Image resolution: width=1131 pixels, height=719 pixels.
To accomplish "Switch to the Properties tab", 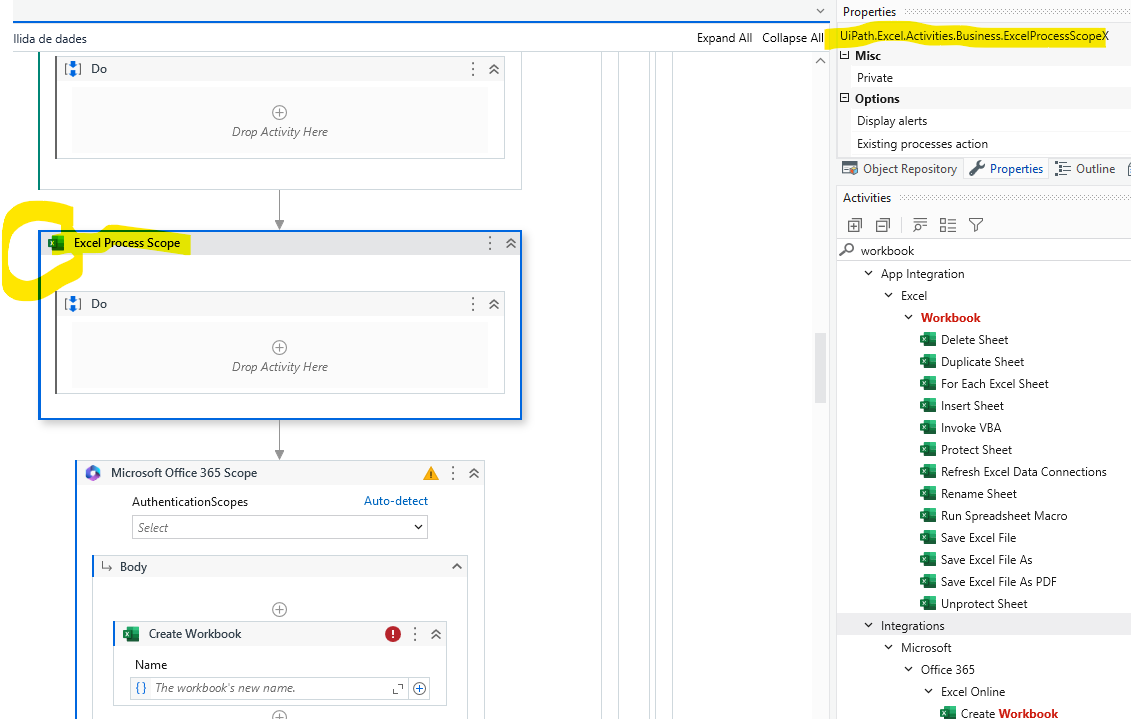I will click(1006, 169).
